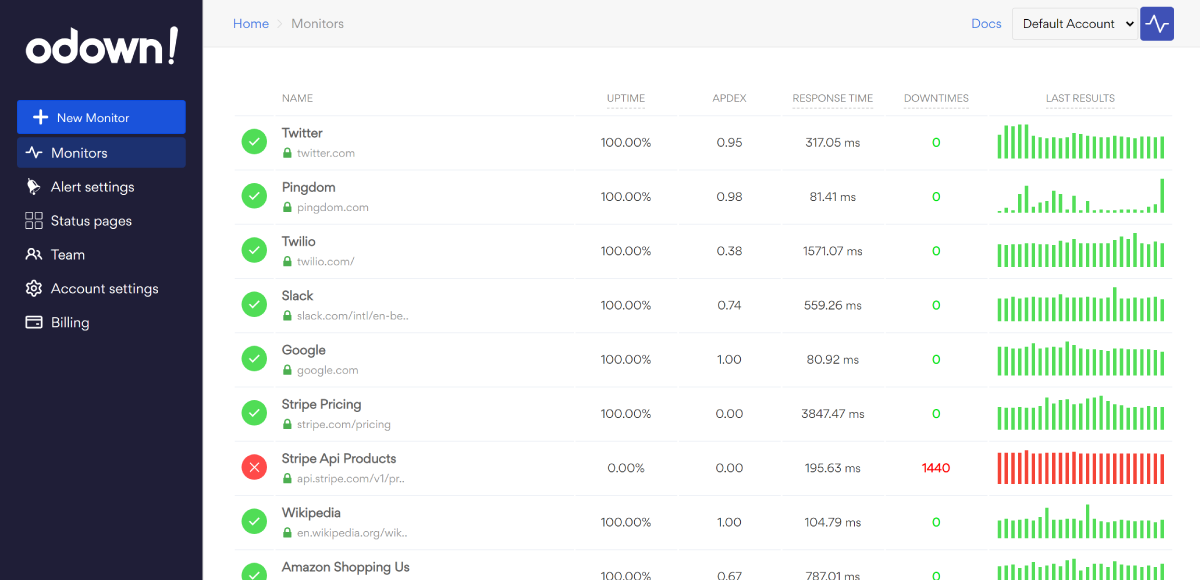The width and height of the screenshot is (1200, 580).
Task: Click the Status pages grid icon
Action: pos(33,221)
